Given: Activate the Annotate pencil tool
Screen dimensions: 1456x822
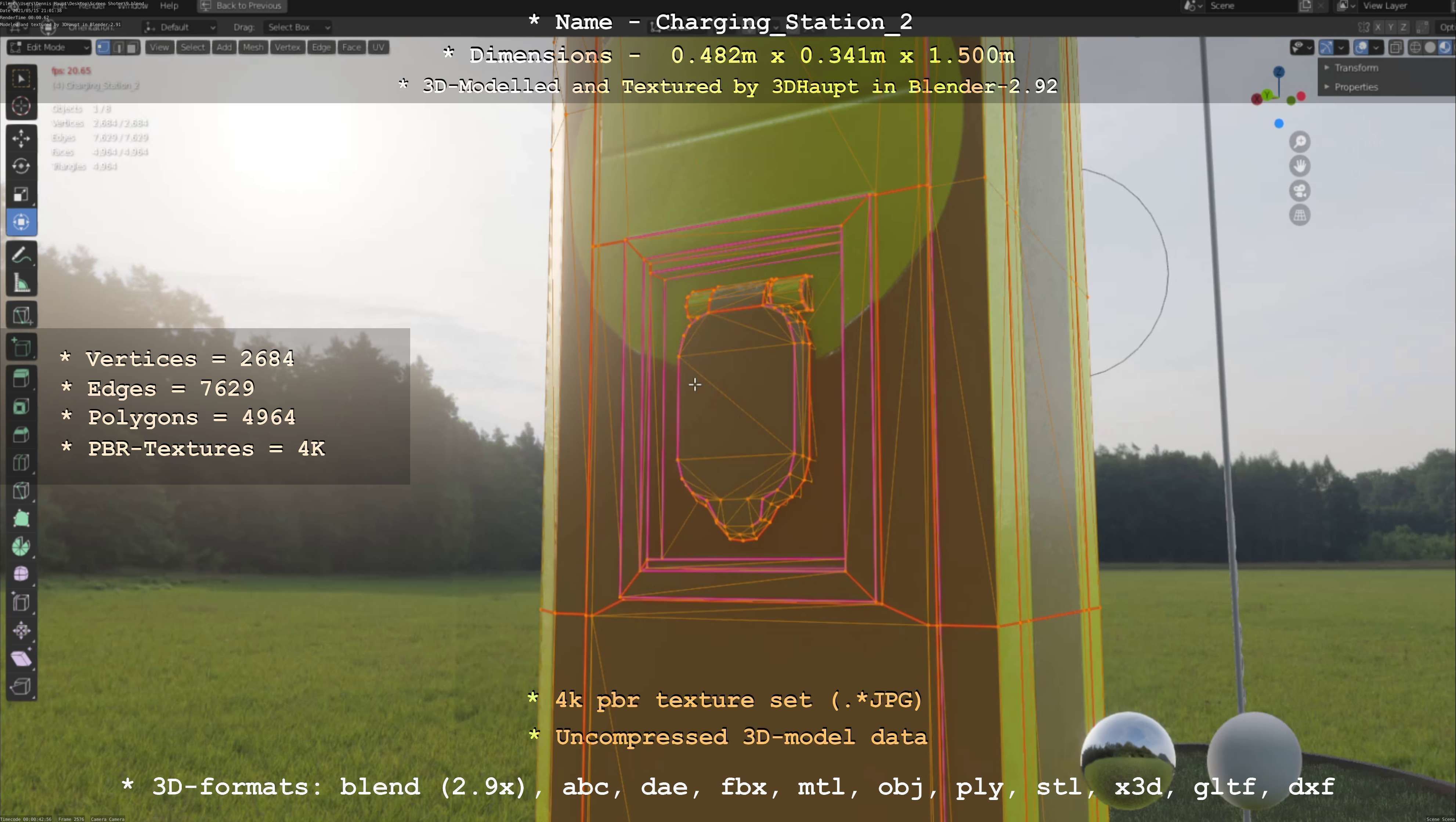Looking at the screenshot, I should pos(21,256).
